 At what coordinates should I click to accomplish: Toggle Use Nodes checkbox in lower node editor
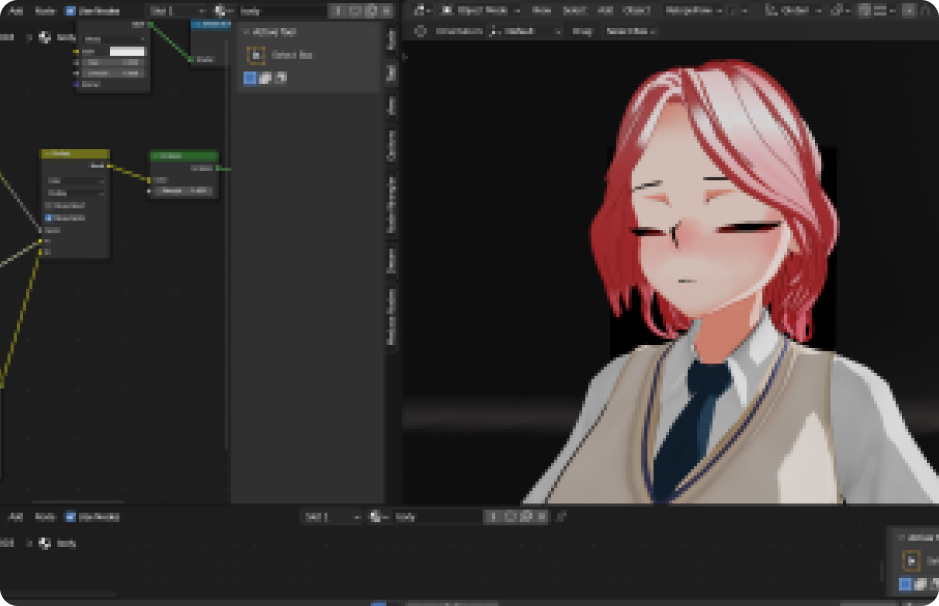coord(71,517)
